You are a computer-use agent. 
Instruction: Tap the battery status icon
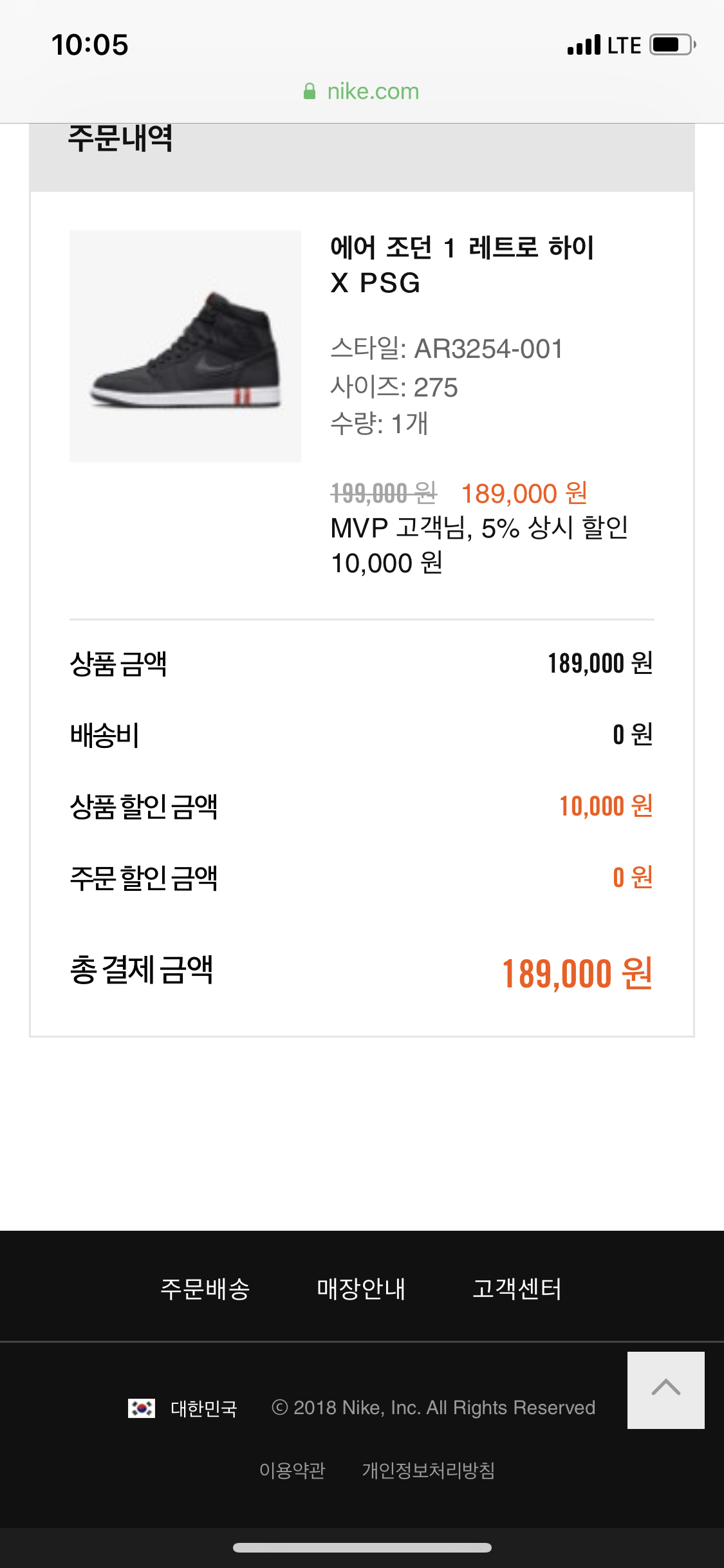[672, 45]
